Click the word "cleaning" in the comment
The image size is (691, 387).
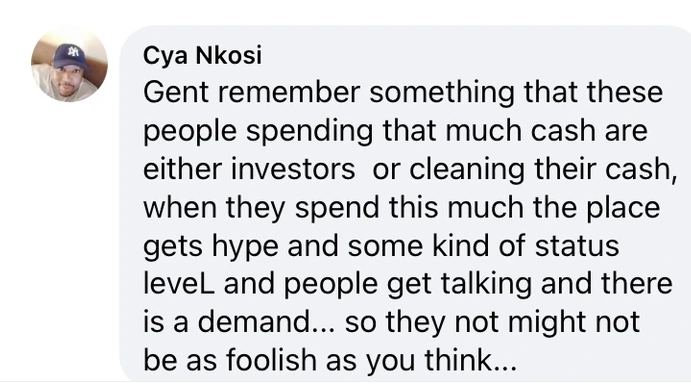(x=467, y=169)
